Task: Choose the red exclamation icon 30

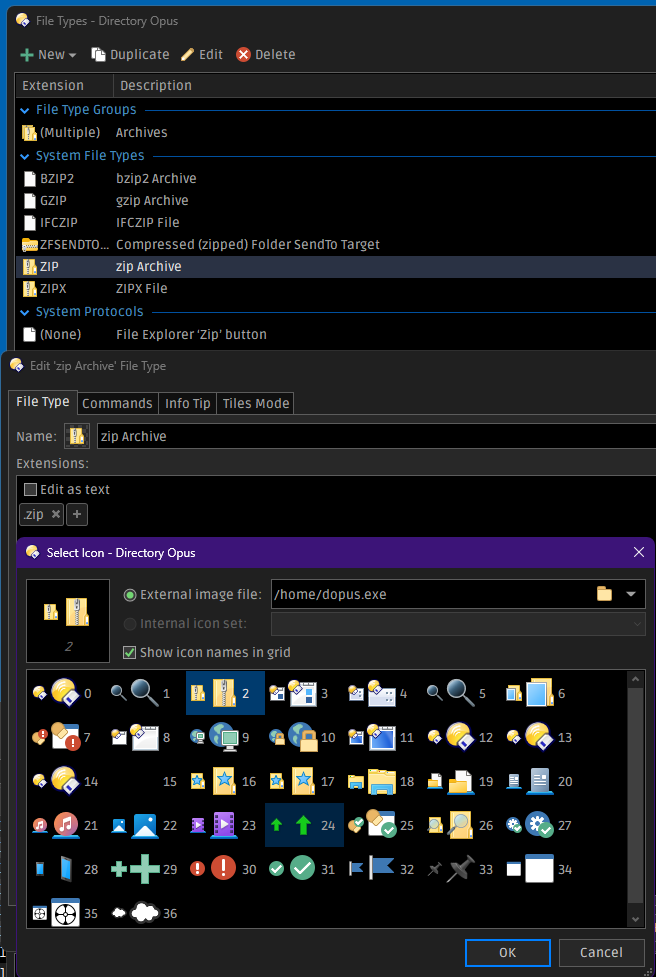Action: [224, 869]
